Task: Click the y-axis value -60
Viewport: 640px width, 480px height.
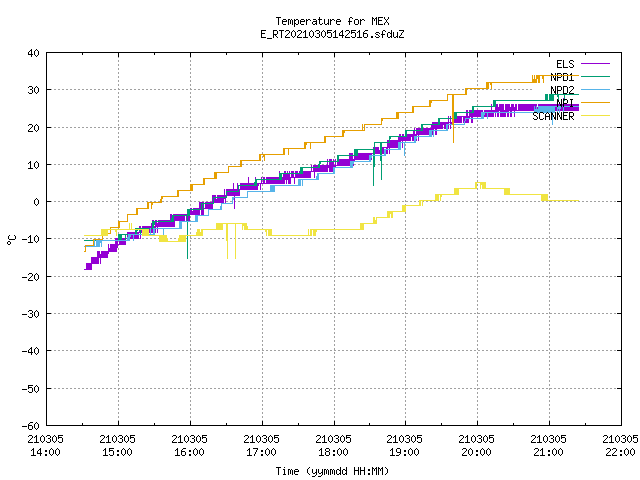Action: click(x=31, y=426)
